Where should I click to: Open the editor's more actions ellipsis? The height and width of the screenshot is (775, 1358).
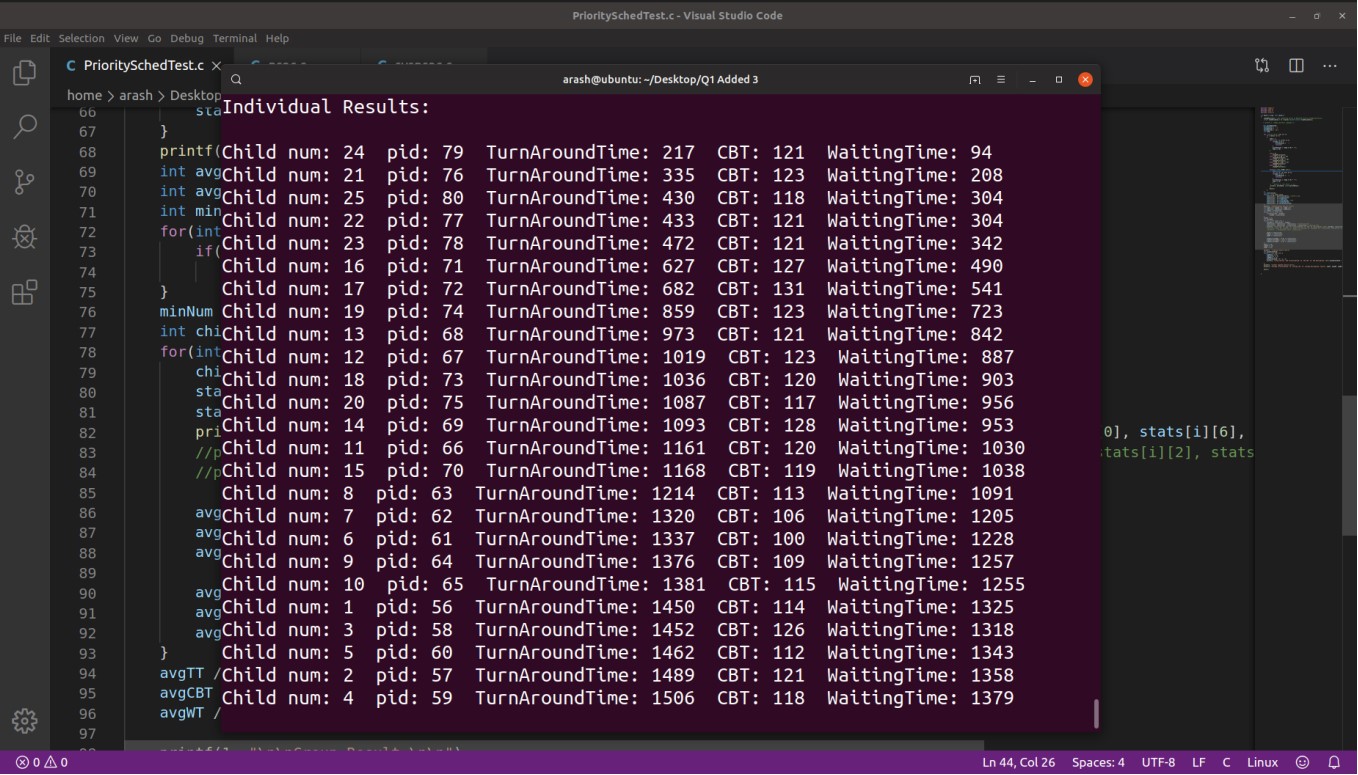(x=1329, y=65)
